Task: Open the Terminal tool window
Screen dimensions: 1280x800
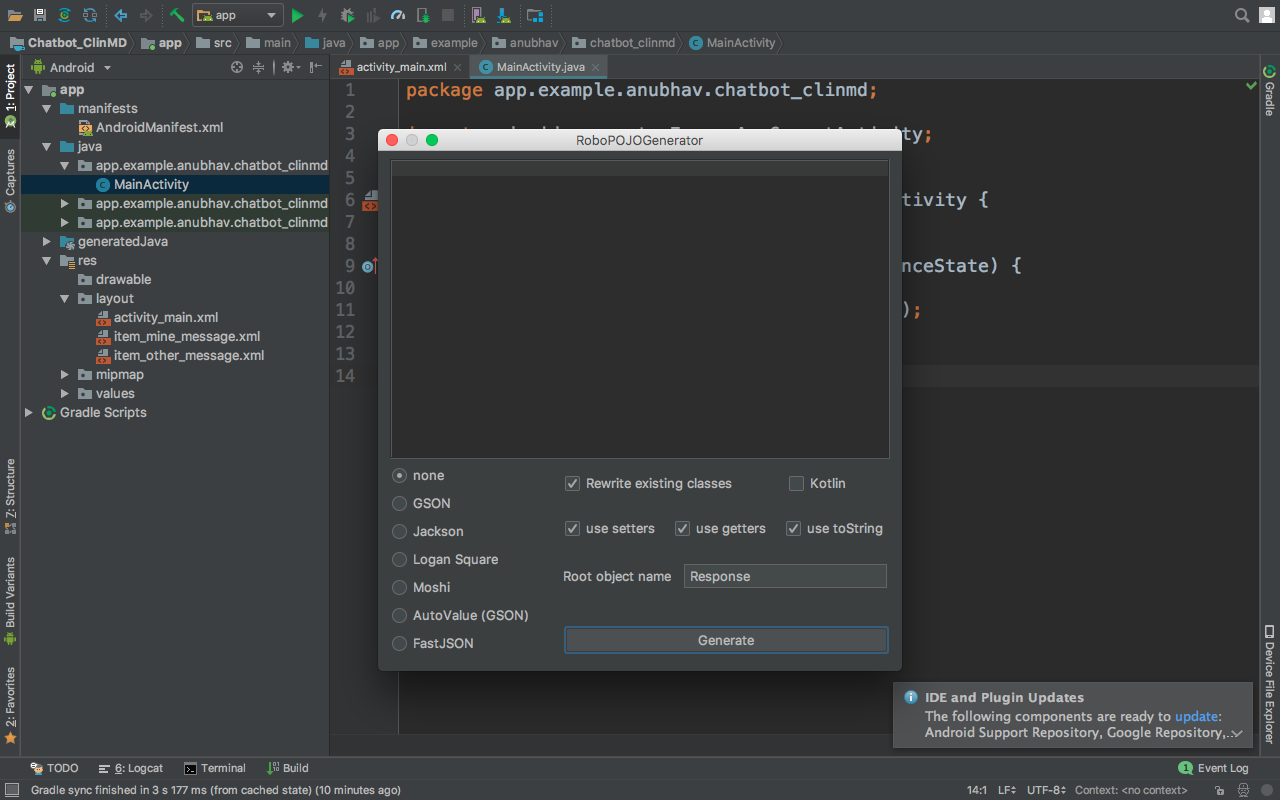Action: click(214, 768)
